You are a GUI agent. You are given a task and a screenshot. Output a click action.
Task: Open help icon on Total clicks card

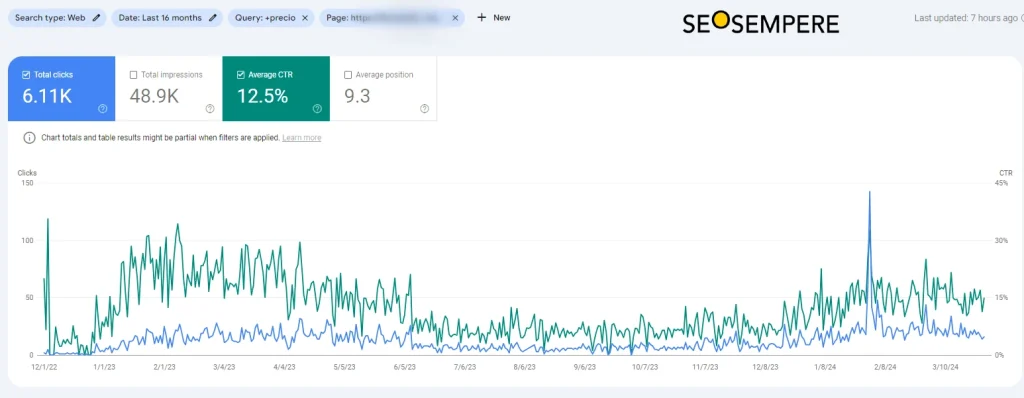coord(103,109)
